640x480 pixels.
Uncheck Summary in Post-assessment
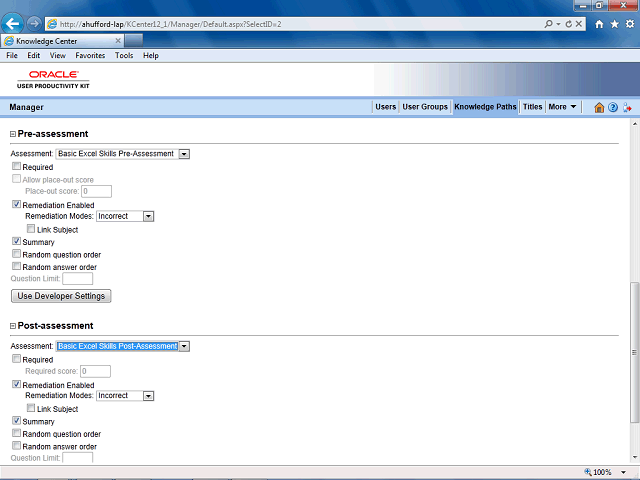tap(16, 420)
